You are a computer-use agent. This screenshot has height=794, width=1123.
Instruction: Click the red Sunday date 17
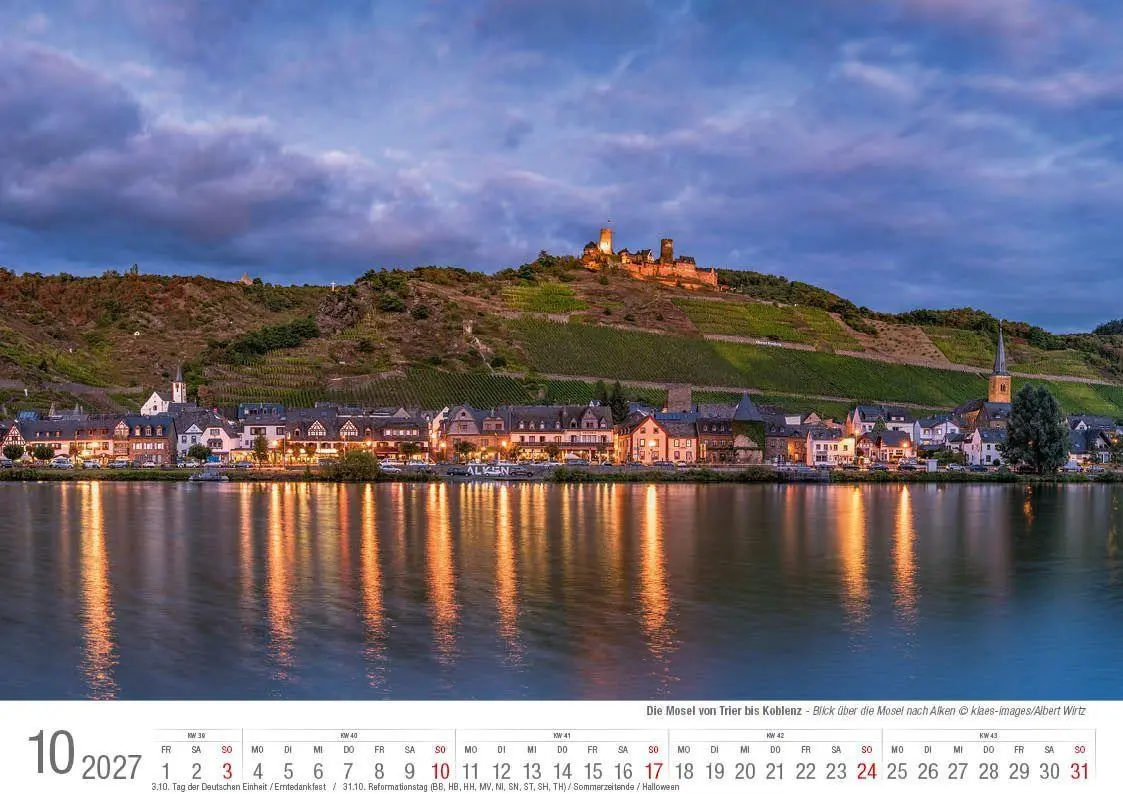click(x=653, y=770)
